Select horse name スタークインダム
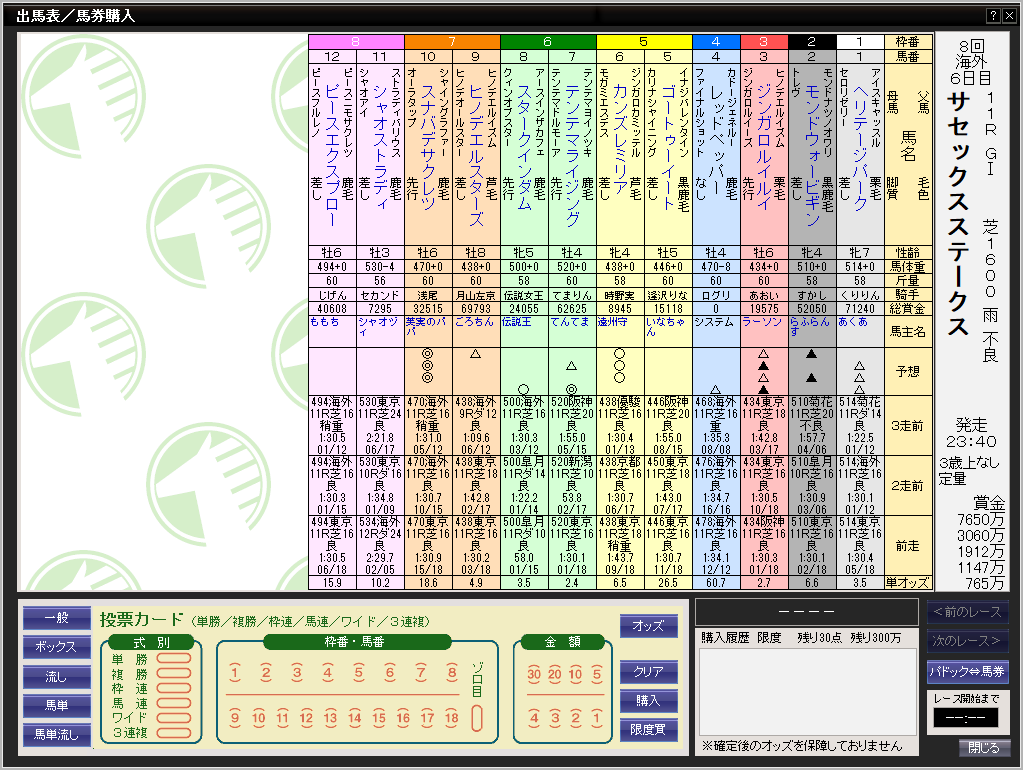The image size is (1023, 770). tap(524, 147)
